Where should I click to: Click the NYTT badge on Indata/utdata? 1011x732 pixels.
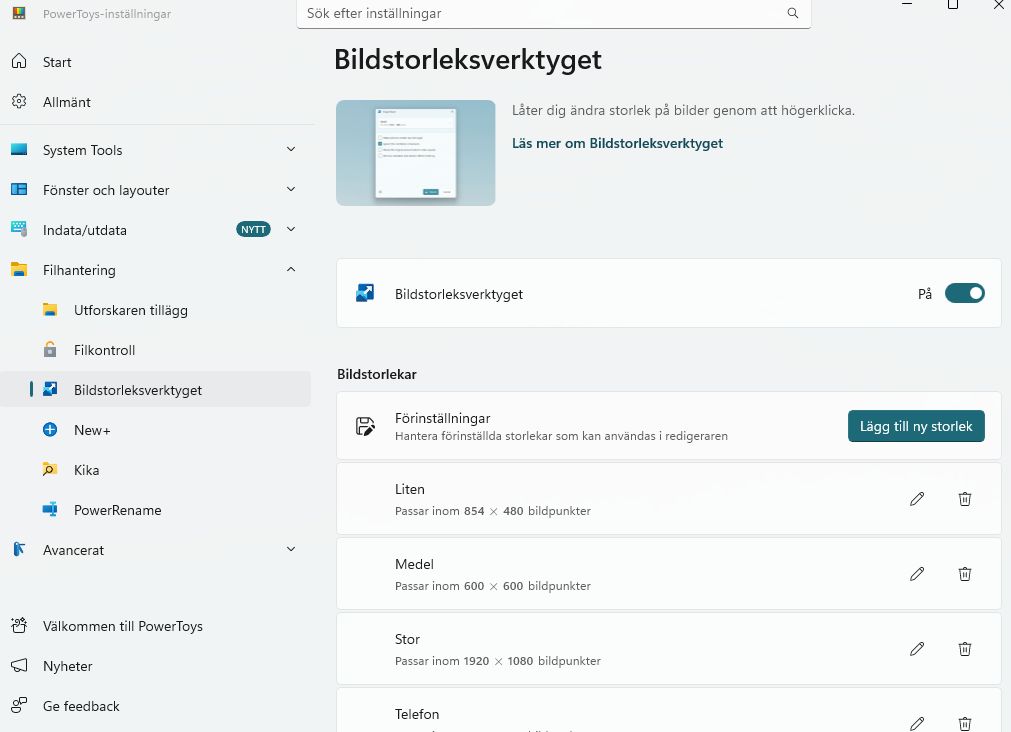[253, 230]
